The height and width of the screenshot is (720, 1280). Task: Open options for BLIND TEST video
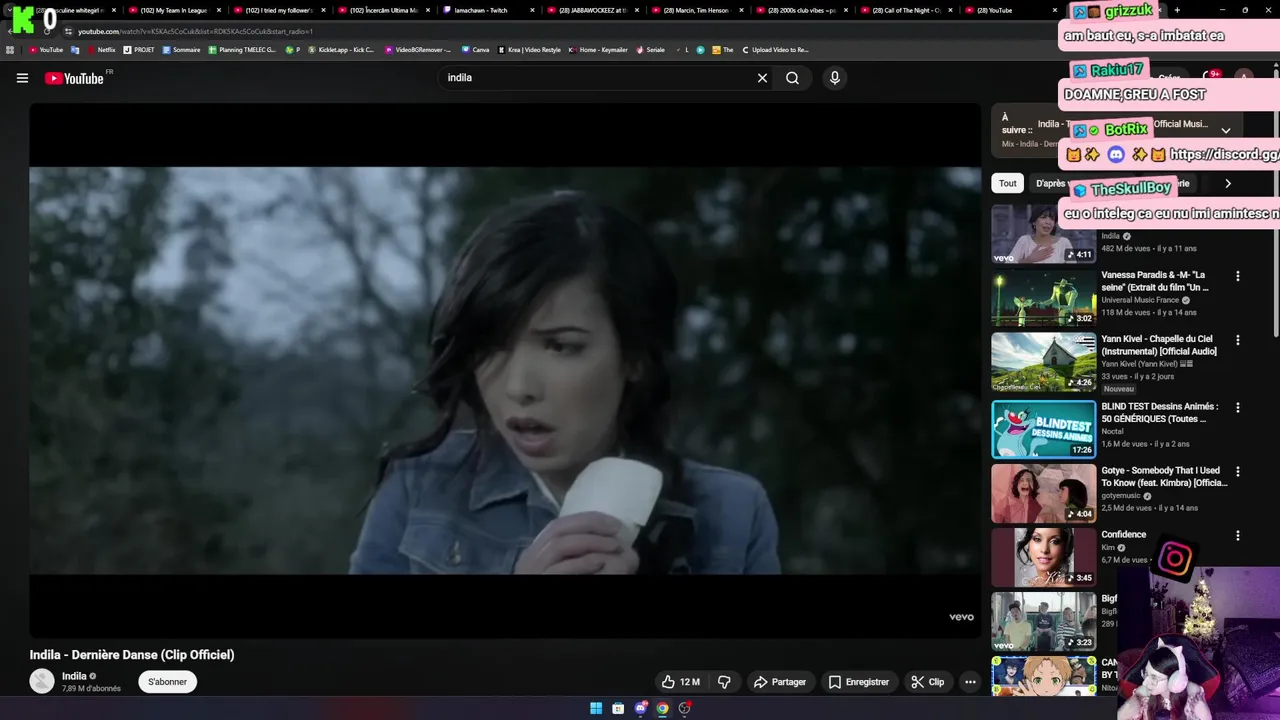click(1237, 408)
